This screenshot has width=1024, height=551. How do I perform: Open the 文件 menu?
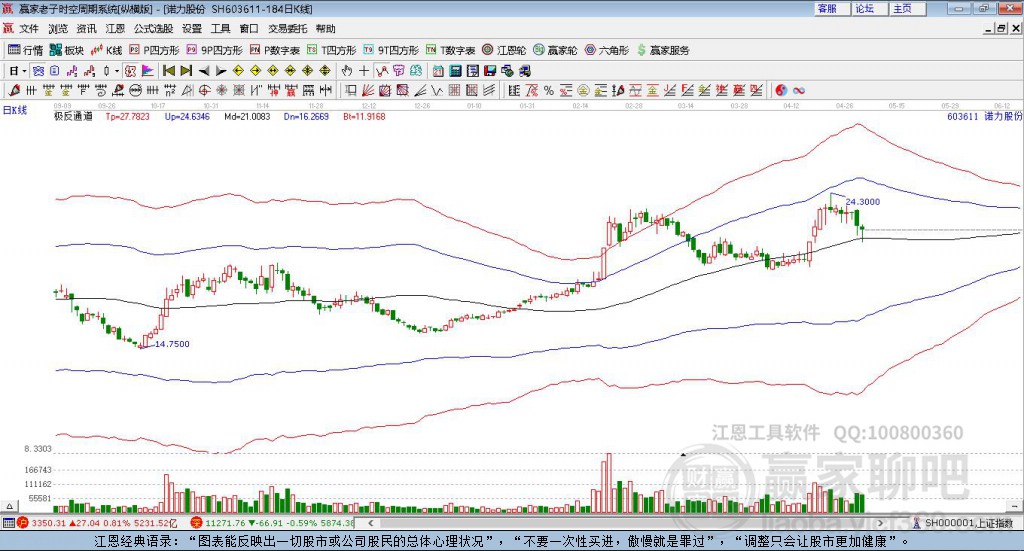[x=29, y=29]
